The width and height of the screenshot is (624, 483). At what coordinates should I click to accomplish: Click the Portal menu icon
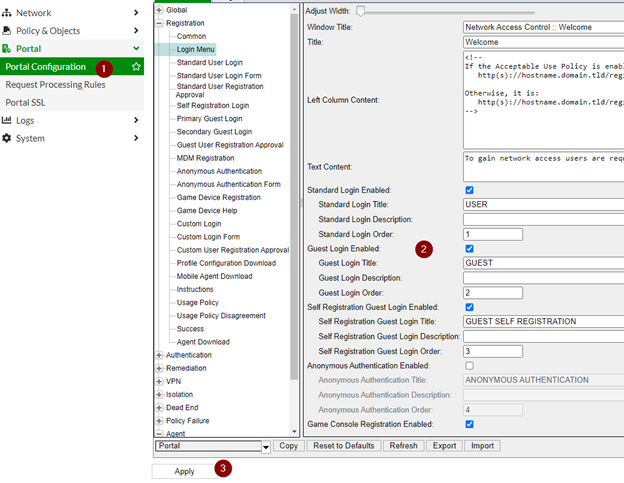tap(6, 49)
